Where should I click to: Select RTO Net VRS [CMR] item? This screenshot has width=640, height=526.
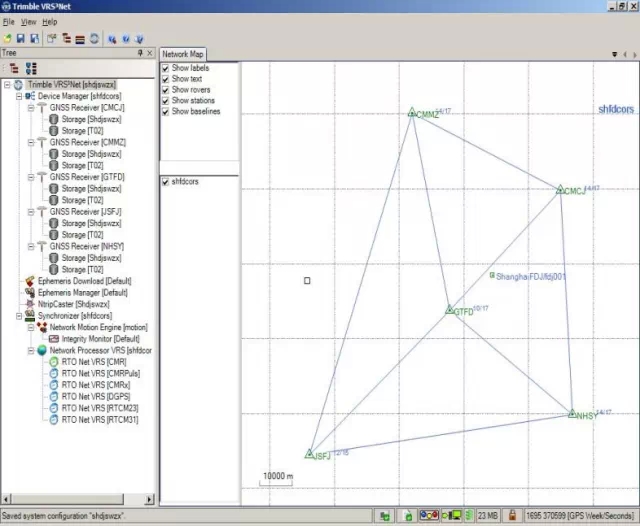(x=94, y=362)
